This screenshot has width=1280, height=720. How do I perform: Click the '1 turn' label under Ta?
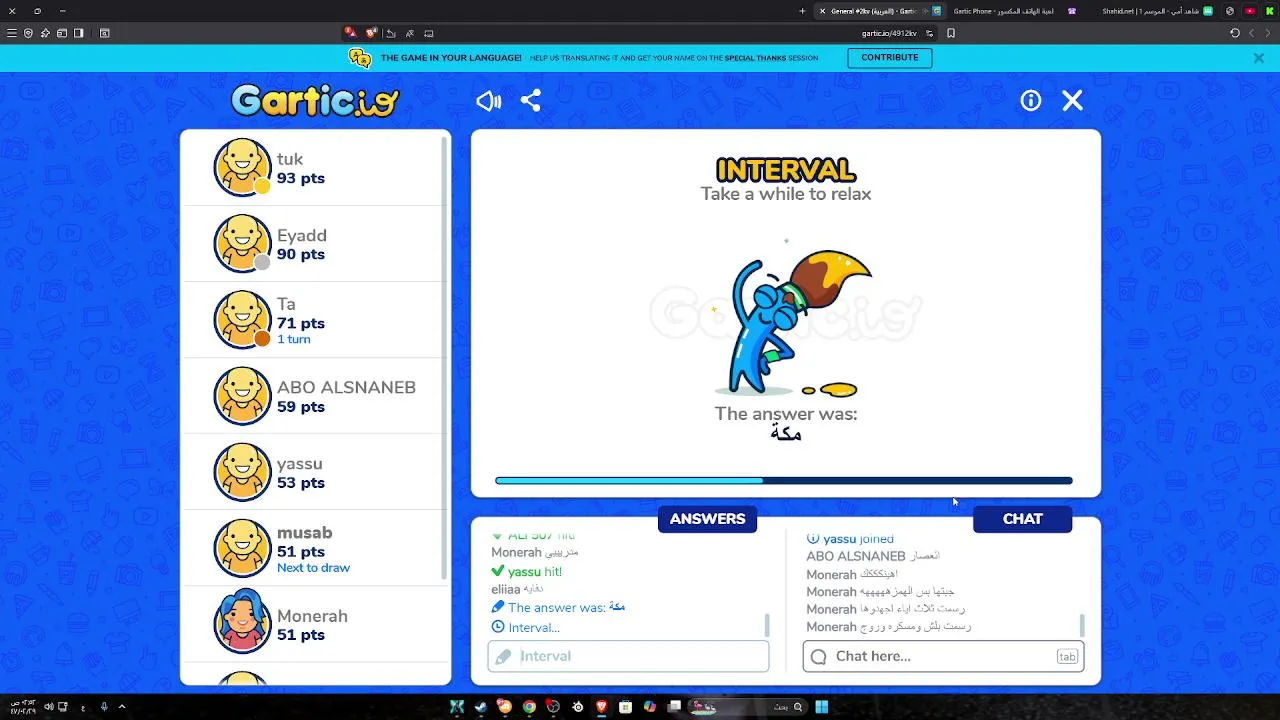coord(294,339)
